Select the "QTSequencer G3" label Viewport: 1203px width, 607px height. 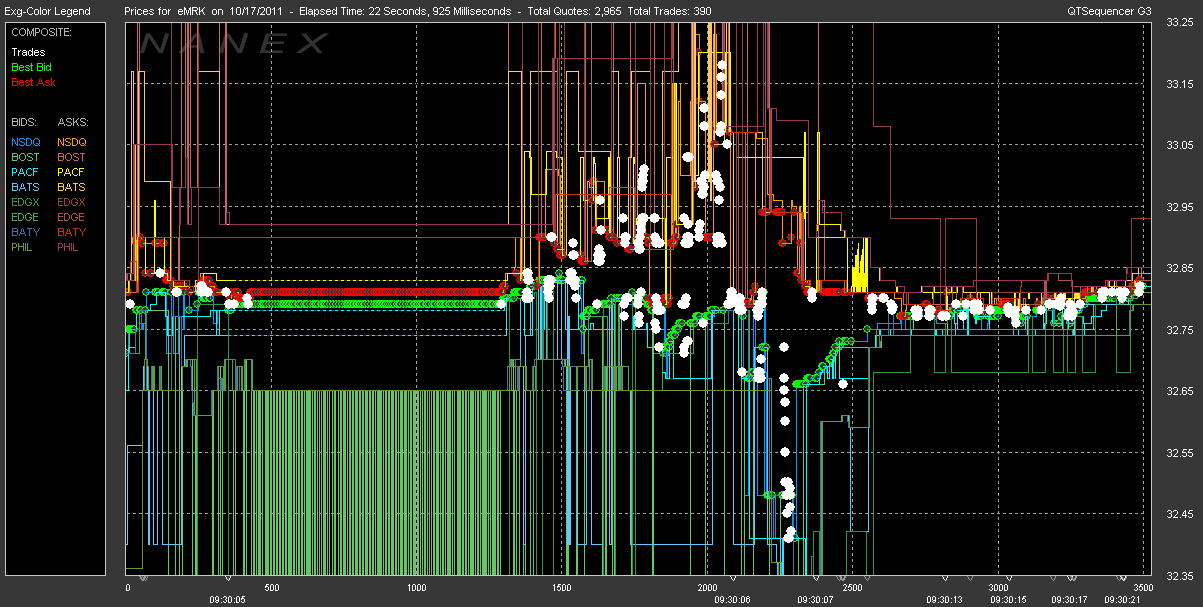(x=1107, y=11)
